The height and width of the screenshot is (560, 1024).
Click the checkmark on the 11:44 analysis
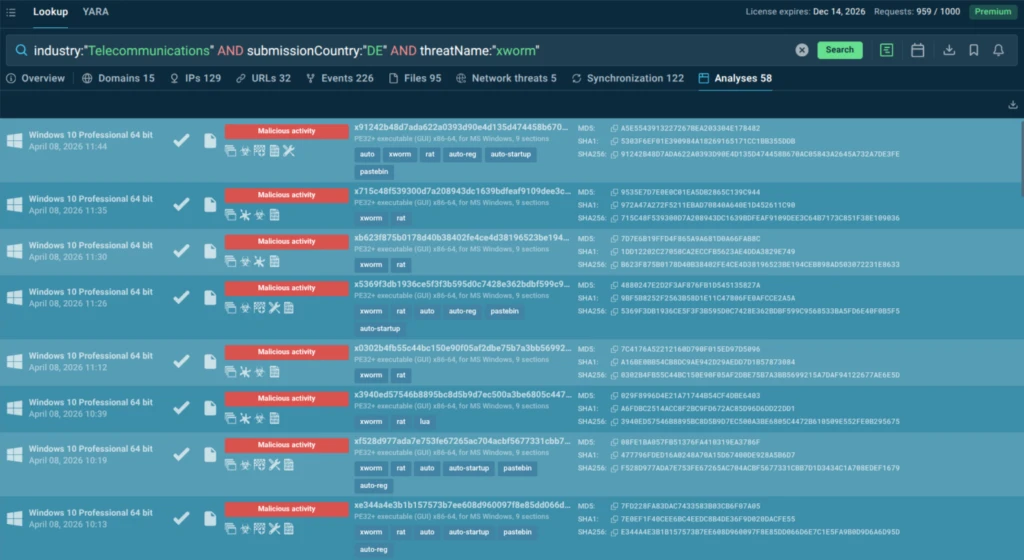pyautogui.click(x=181, y=141)
